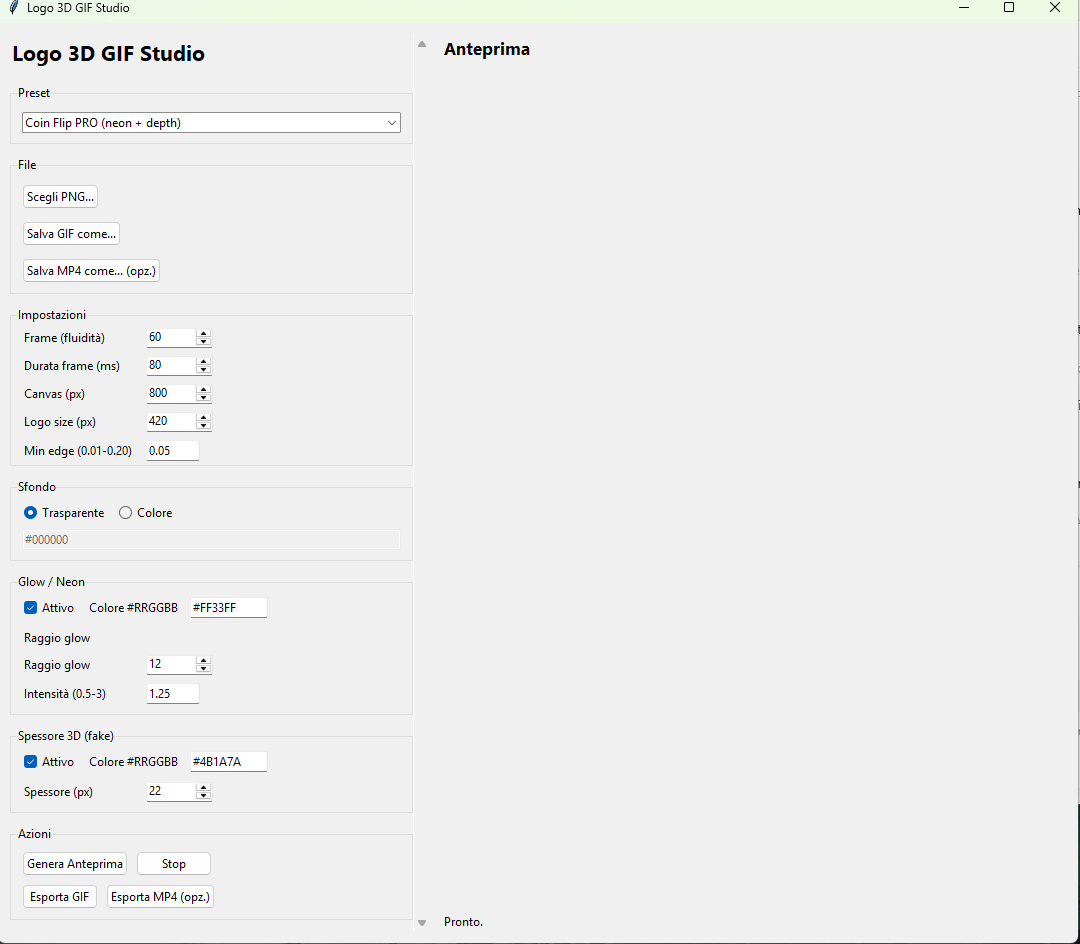Image resolution: width=1080 pixels, height=944 pixels.
Task: Click Salva MP4 come... (opz.) button
Action: pyautogui.click(x=91, y=271)
